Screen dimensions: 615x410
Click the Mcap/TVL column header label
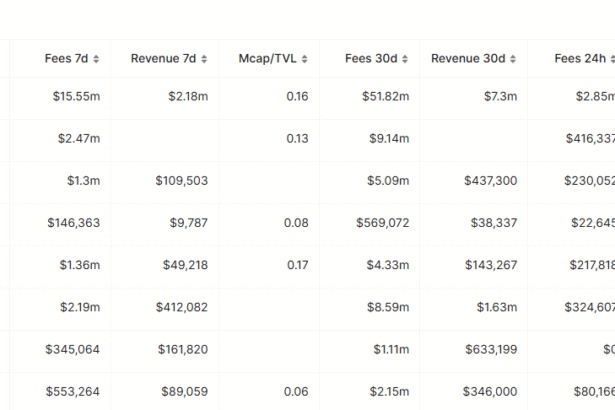268,59
